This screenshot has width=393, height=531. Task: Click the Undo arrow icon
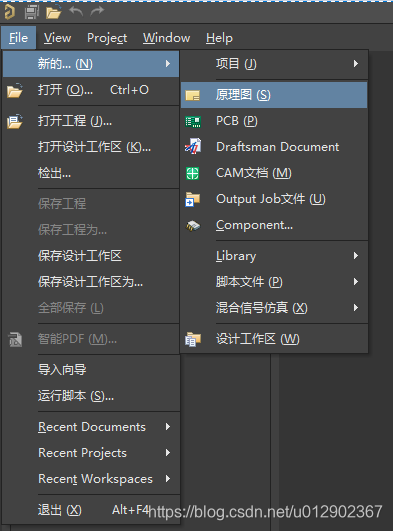click(76, 12)
